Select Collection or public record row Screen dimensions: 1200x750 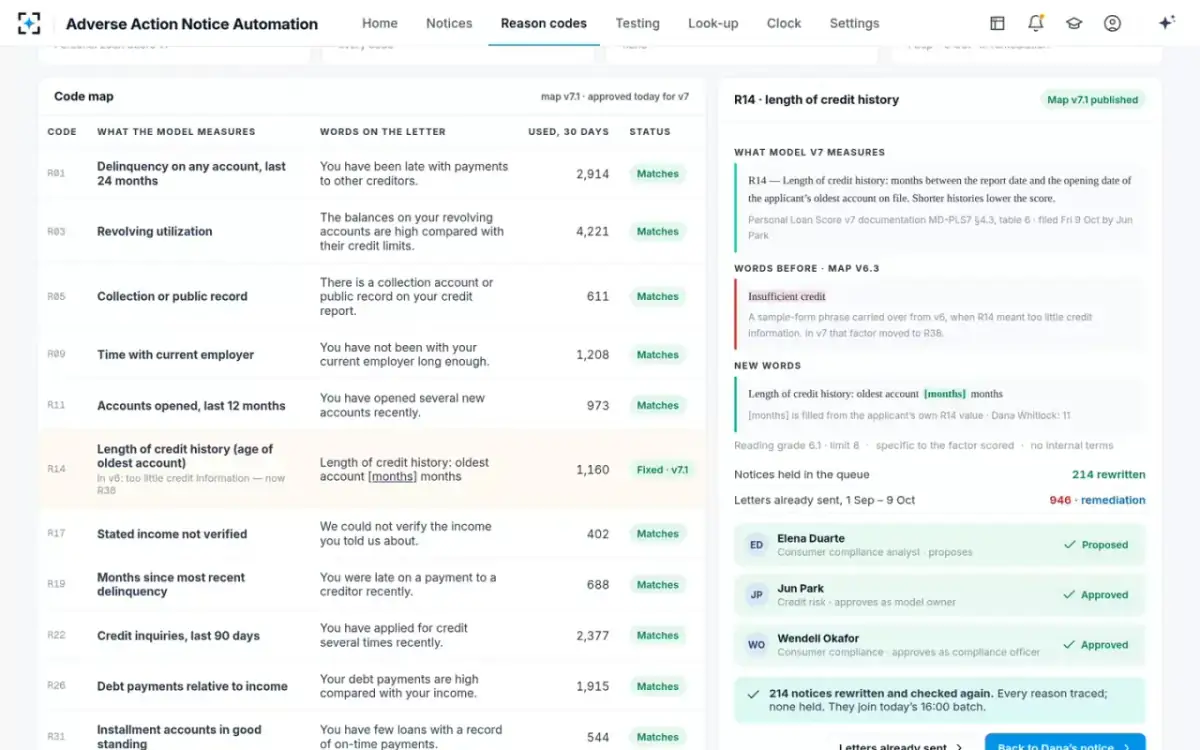(372, 296)
